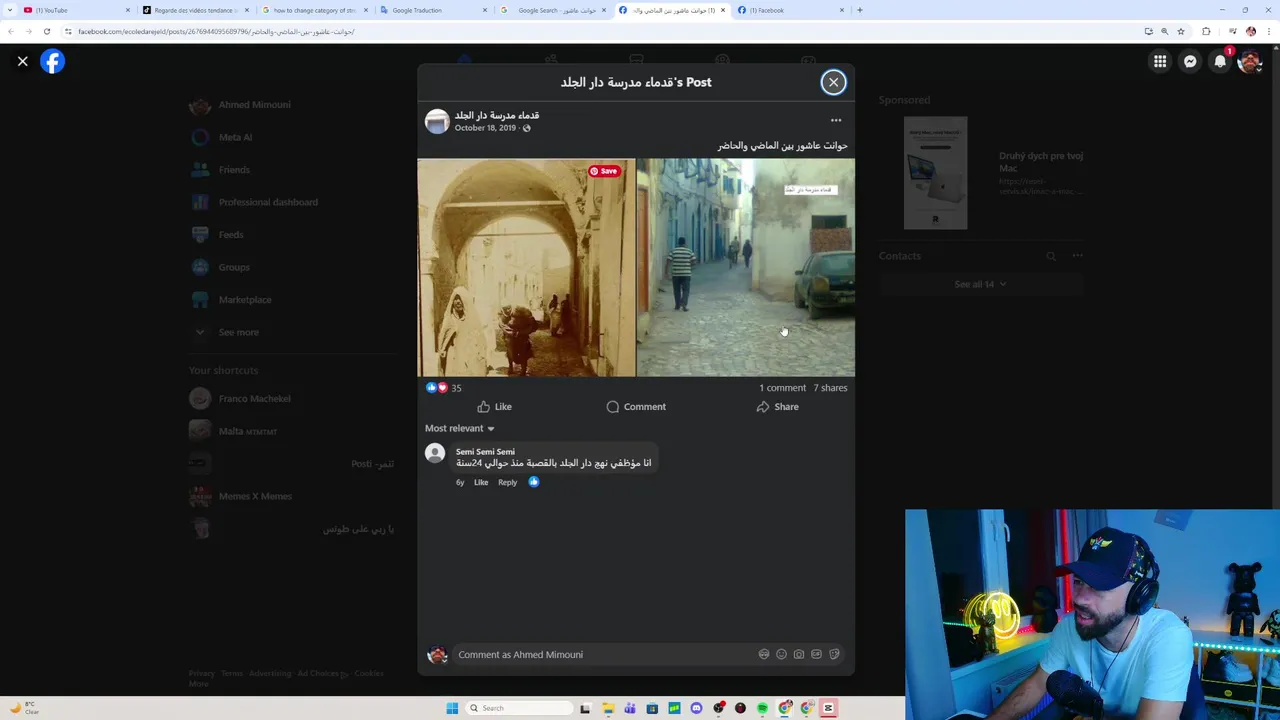Viewport: 1280px width, 720px height.
Task: Open the old sepia archway photo
Action: [x=526, y=267]
